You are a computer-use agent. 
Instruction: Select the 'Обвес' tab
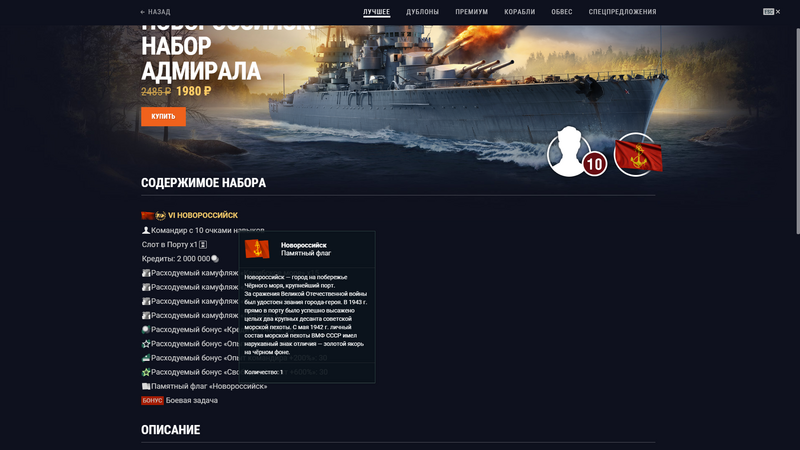point(562,12)
